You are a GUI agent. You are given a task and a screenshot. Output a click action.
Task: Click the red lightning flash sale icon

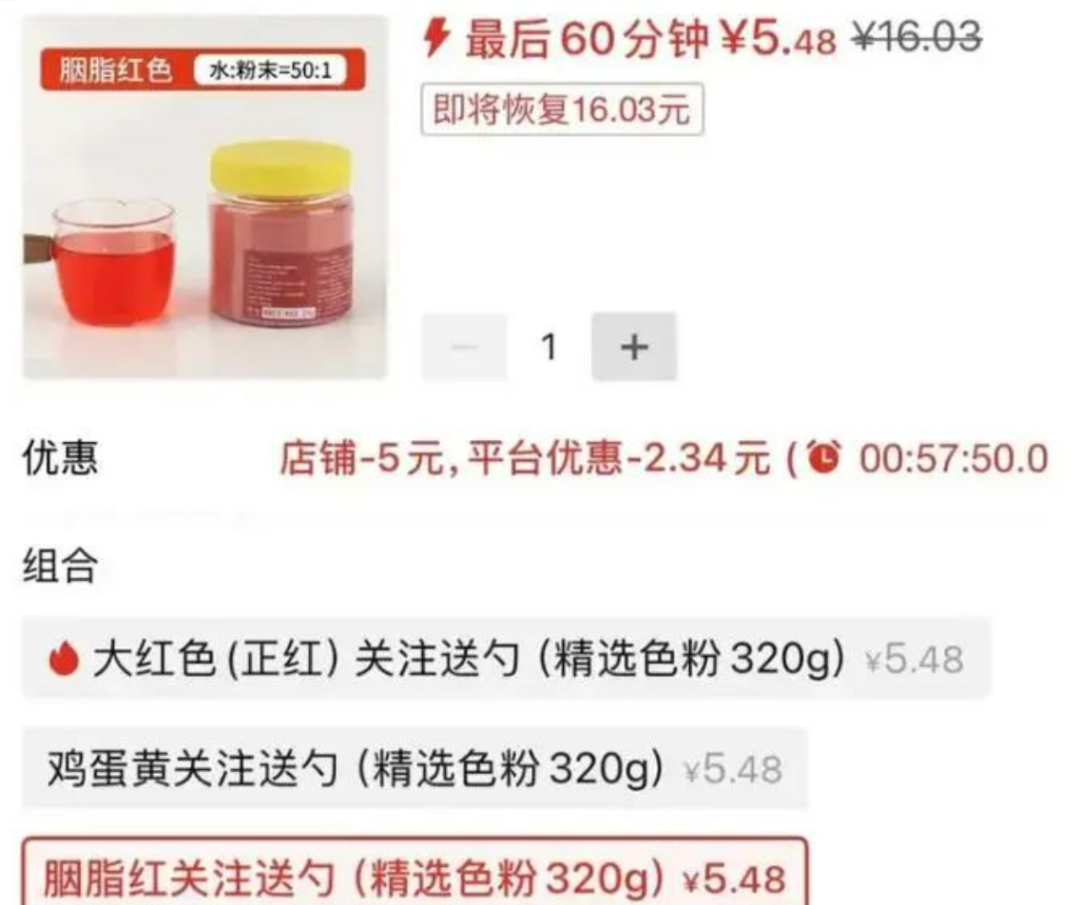point(436,37)
